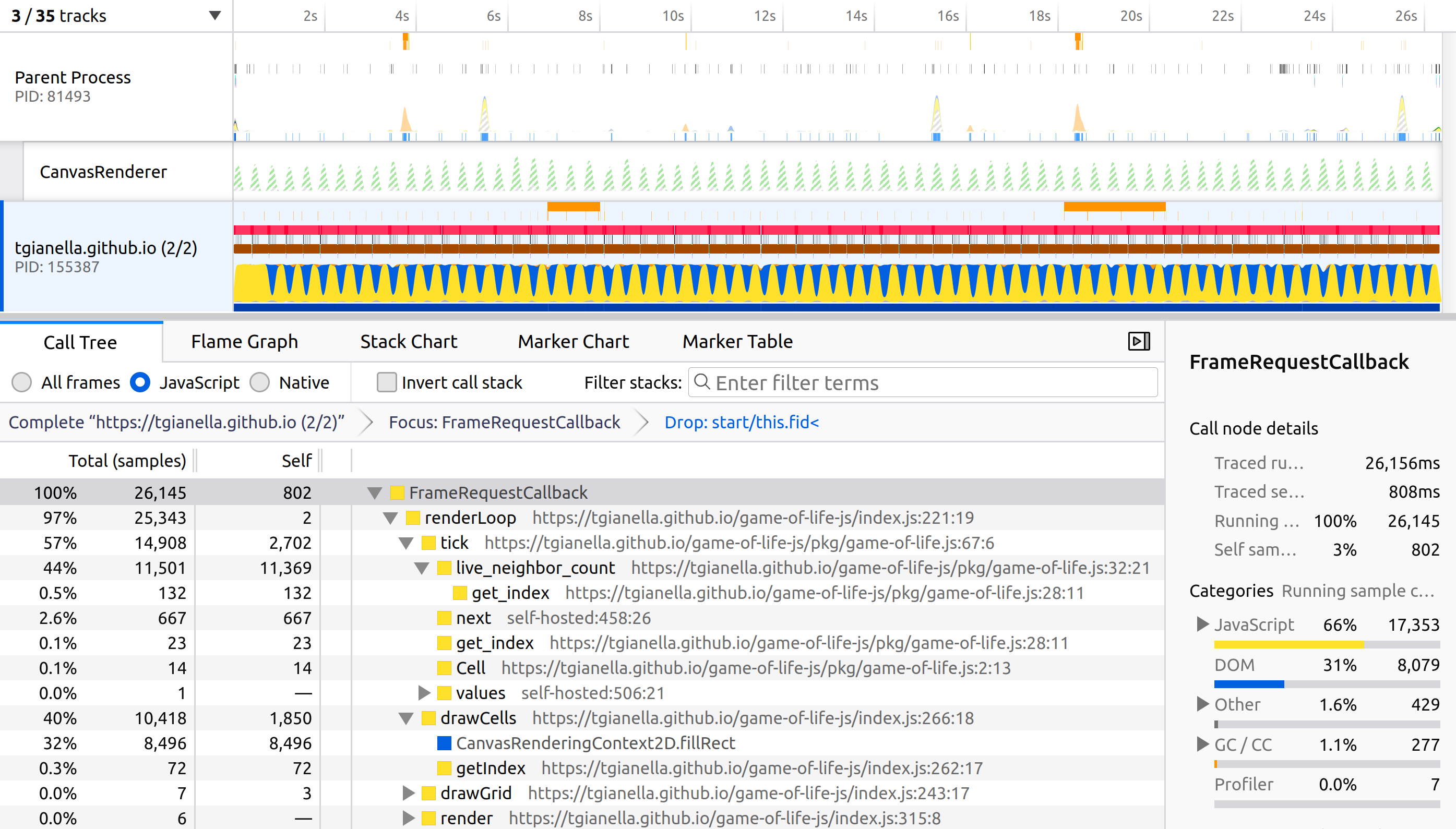
Task: Click the yellow category icon beside live_neighbor_count
Action: point(444,568)
